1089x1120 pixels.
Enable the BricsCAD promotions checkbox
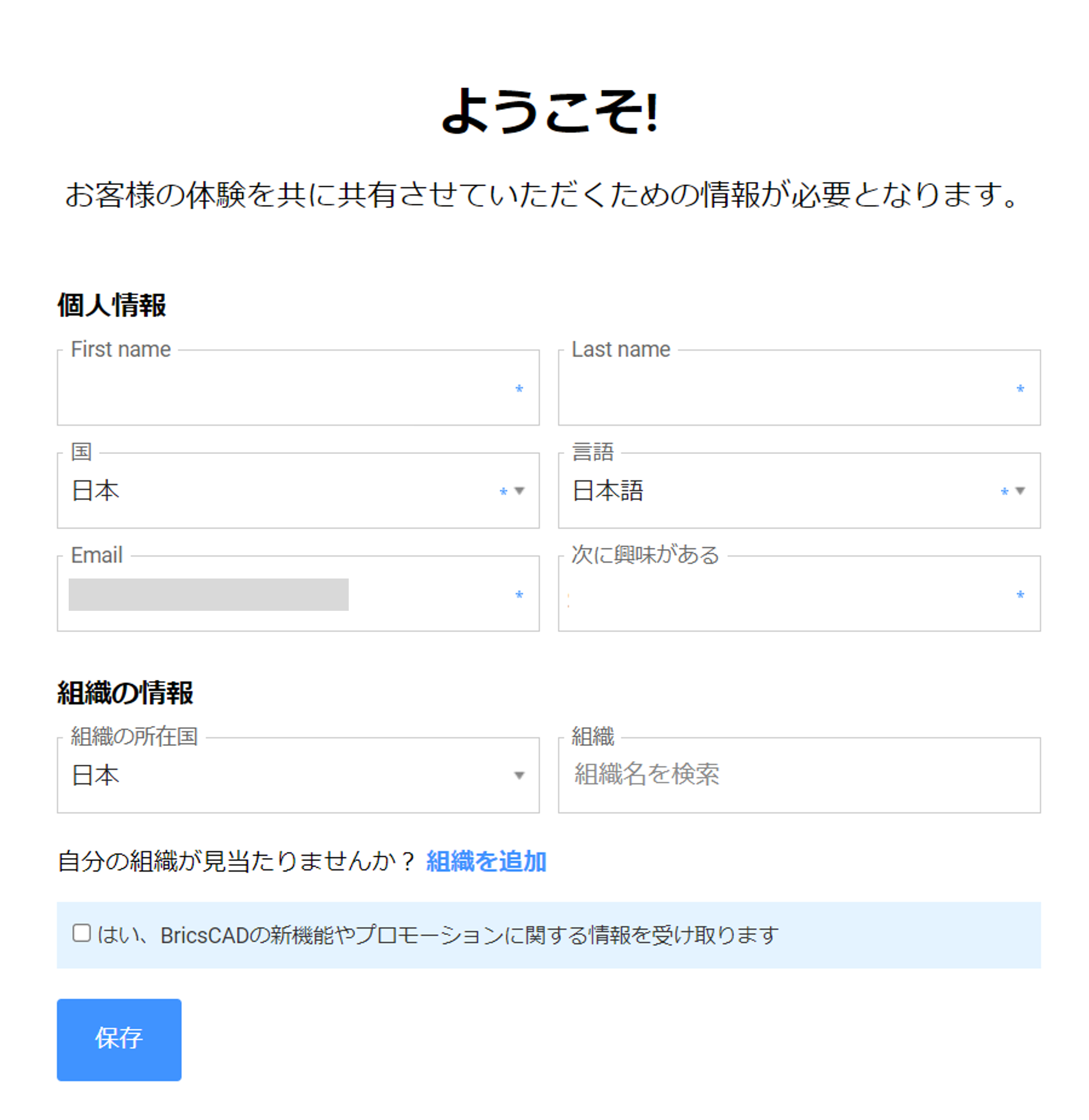click(x=82, y=933)
